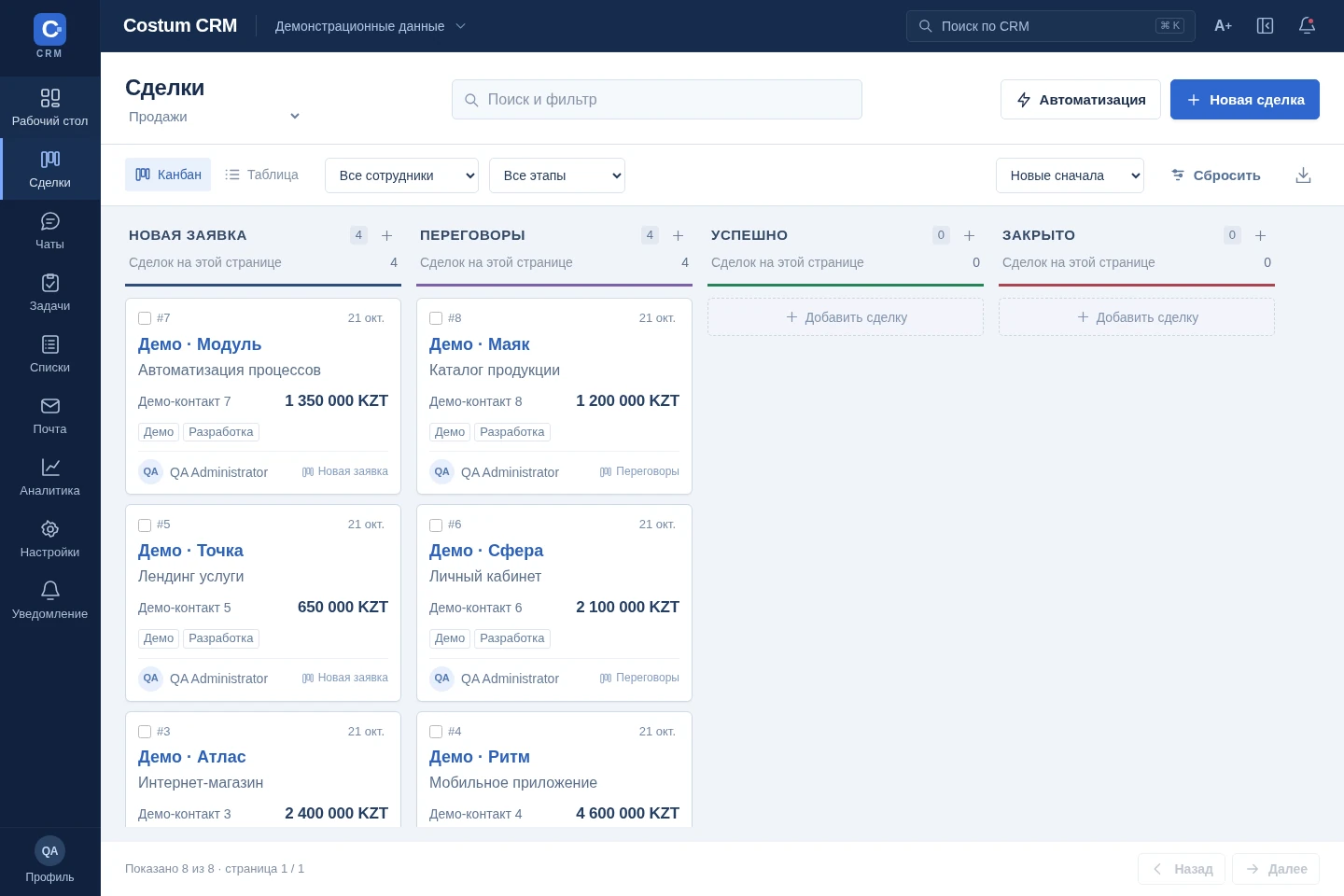Viewport: 1344px width, 896px height.
Task: Open the QA Профиль avatar
Action: point(49,850)
